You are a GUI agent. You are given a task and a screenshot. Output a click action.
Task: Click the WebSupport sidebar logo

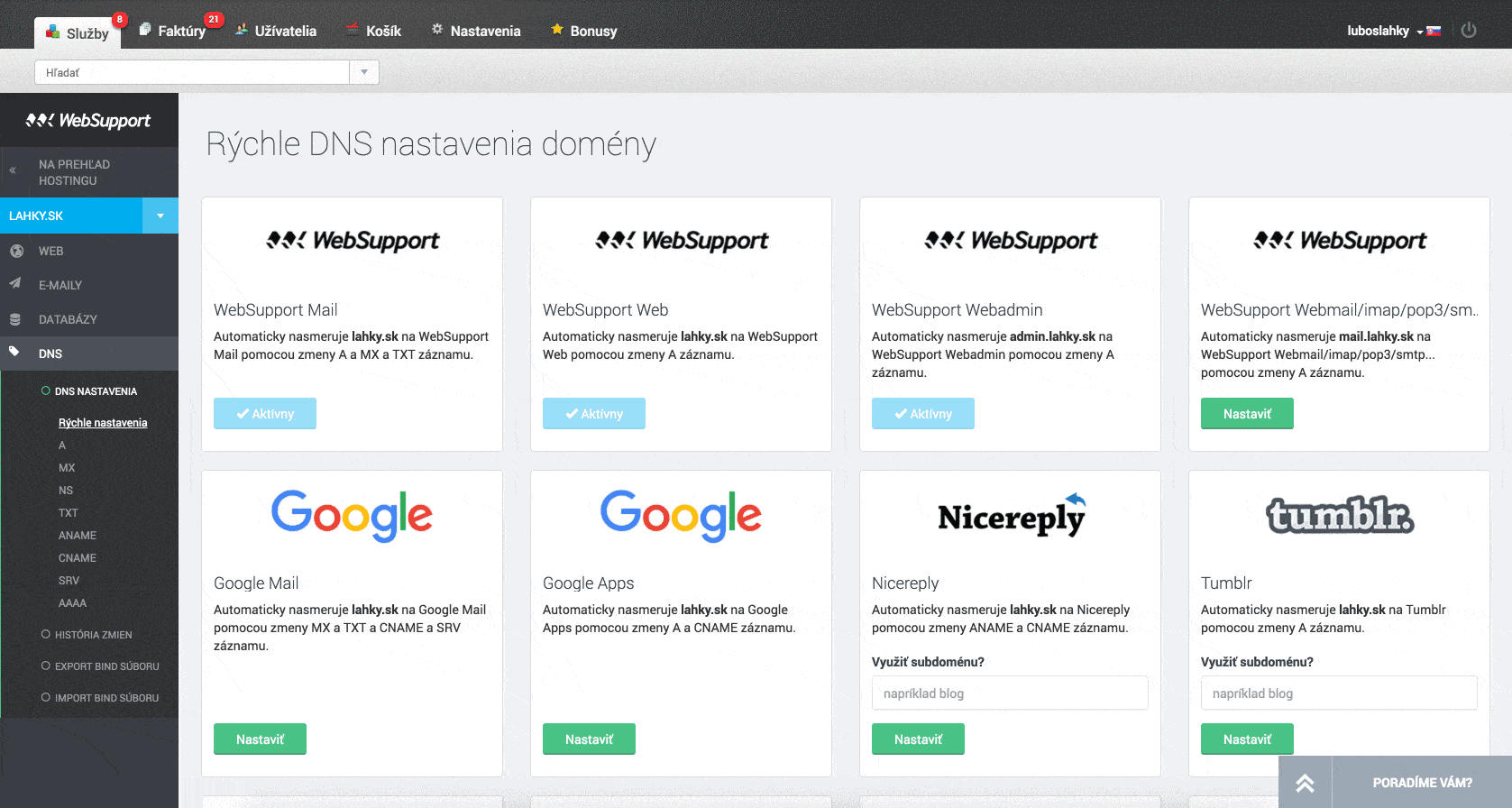88,120
